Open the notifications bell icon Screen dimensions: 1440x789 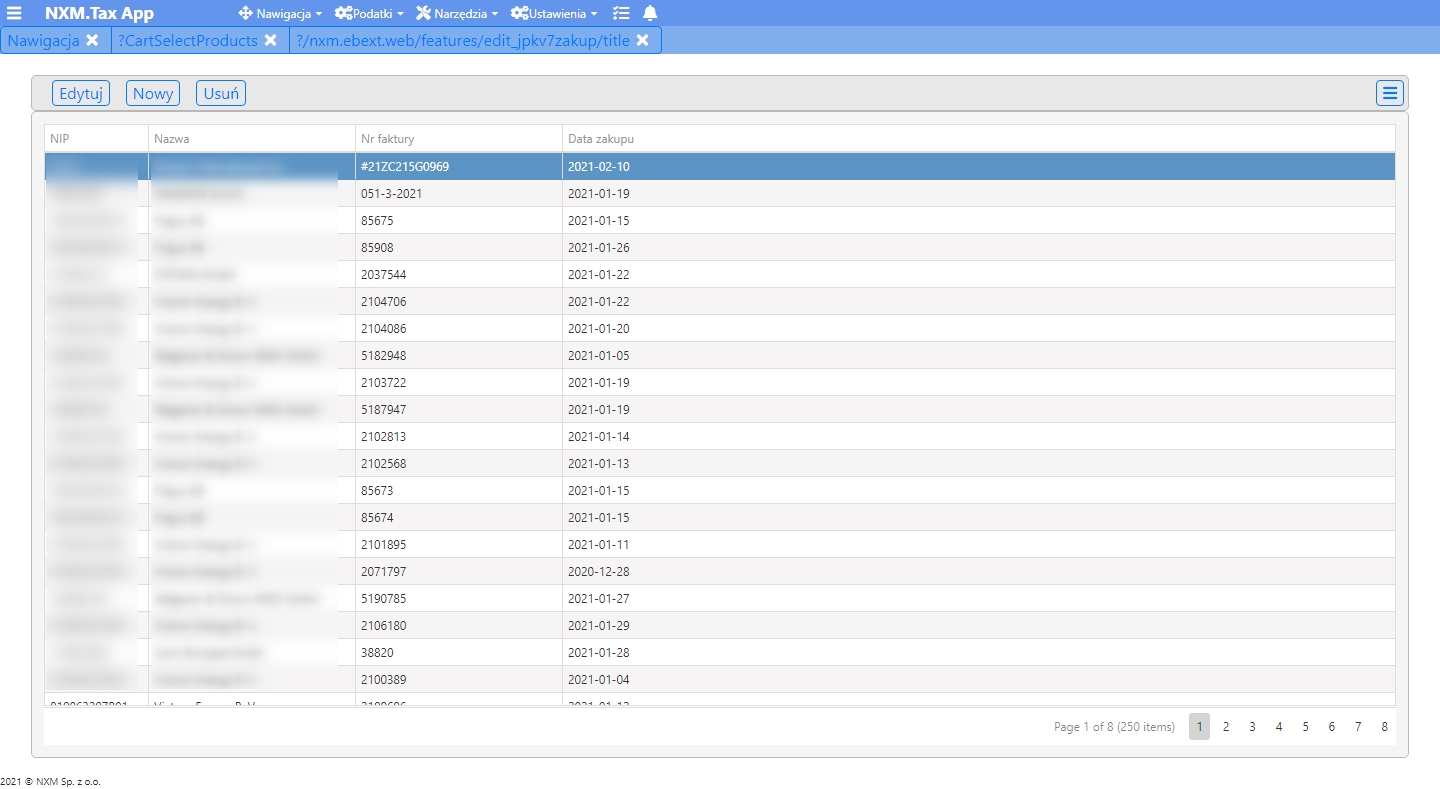(x=650, y=13)
